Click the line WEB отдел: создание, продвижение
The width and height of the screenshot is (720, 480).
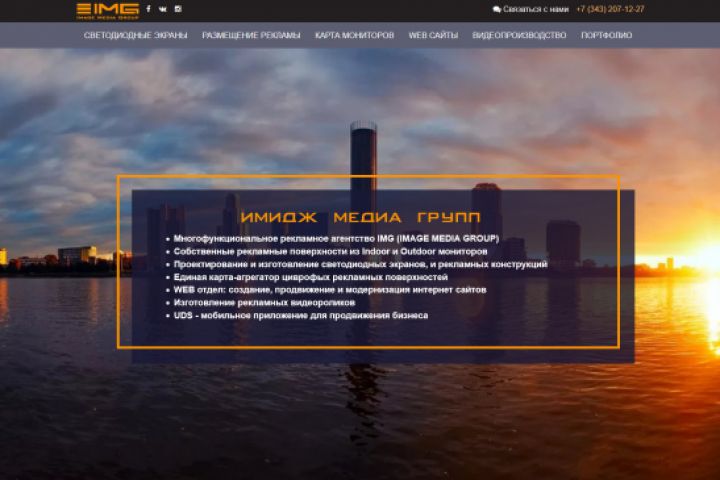point(330,290)
